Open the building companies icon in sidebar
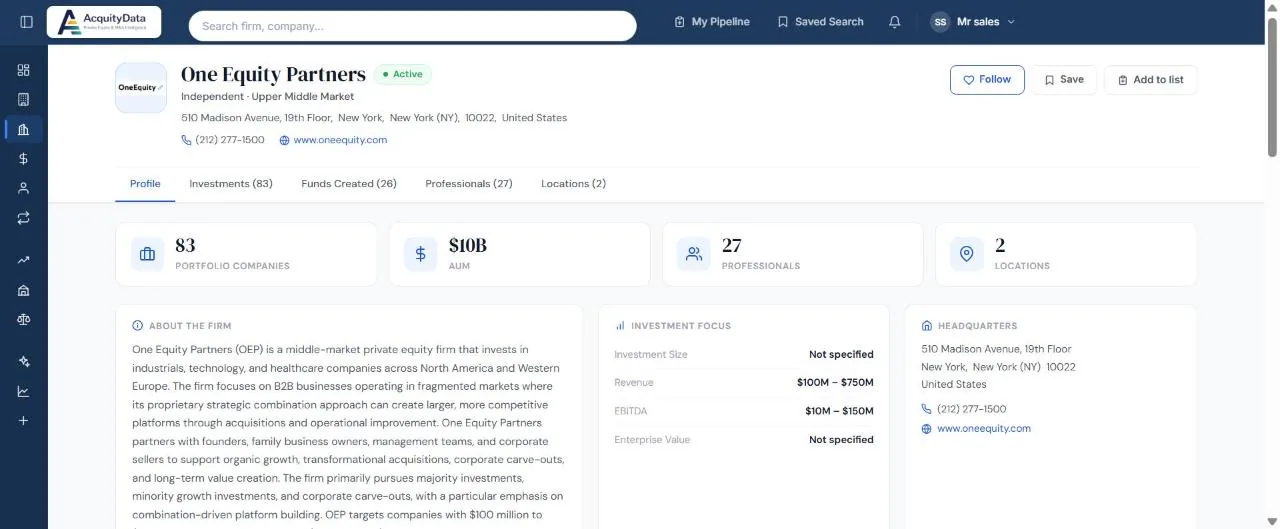This screenshot has width=1280, height=529. 24,100
